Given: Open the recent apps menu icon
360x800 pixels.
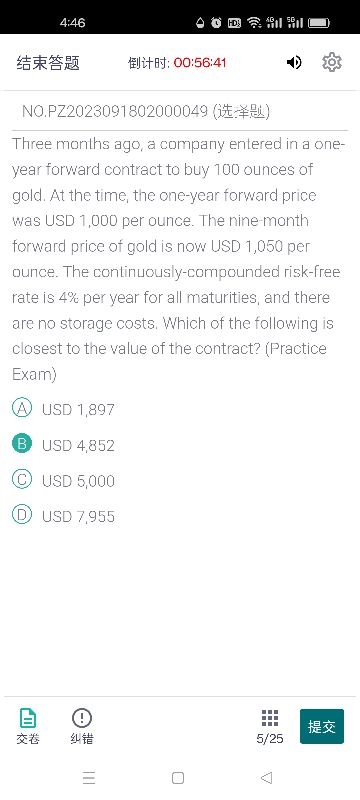Looking at the screenshot, I should 89,778.
